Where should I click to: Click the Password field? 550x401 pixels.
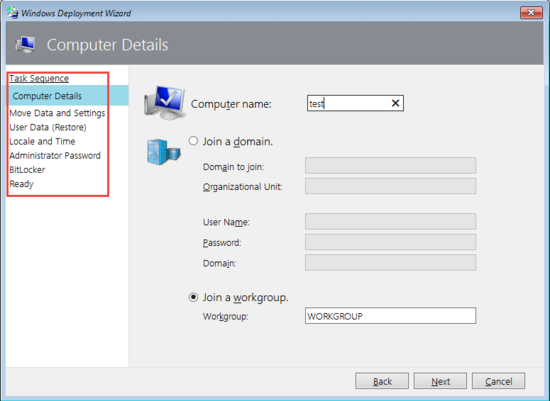click(390, 242)
